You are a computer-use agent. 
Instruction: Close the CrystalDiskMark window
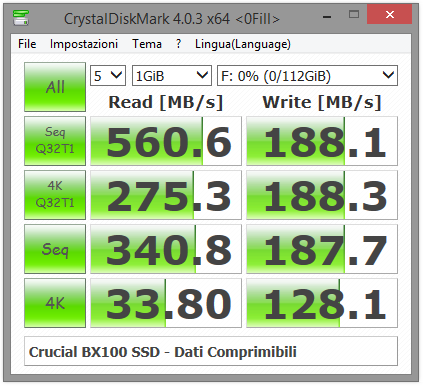(x=389, y=14)
